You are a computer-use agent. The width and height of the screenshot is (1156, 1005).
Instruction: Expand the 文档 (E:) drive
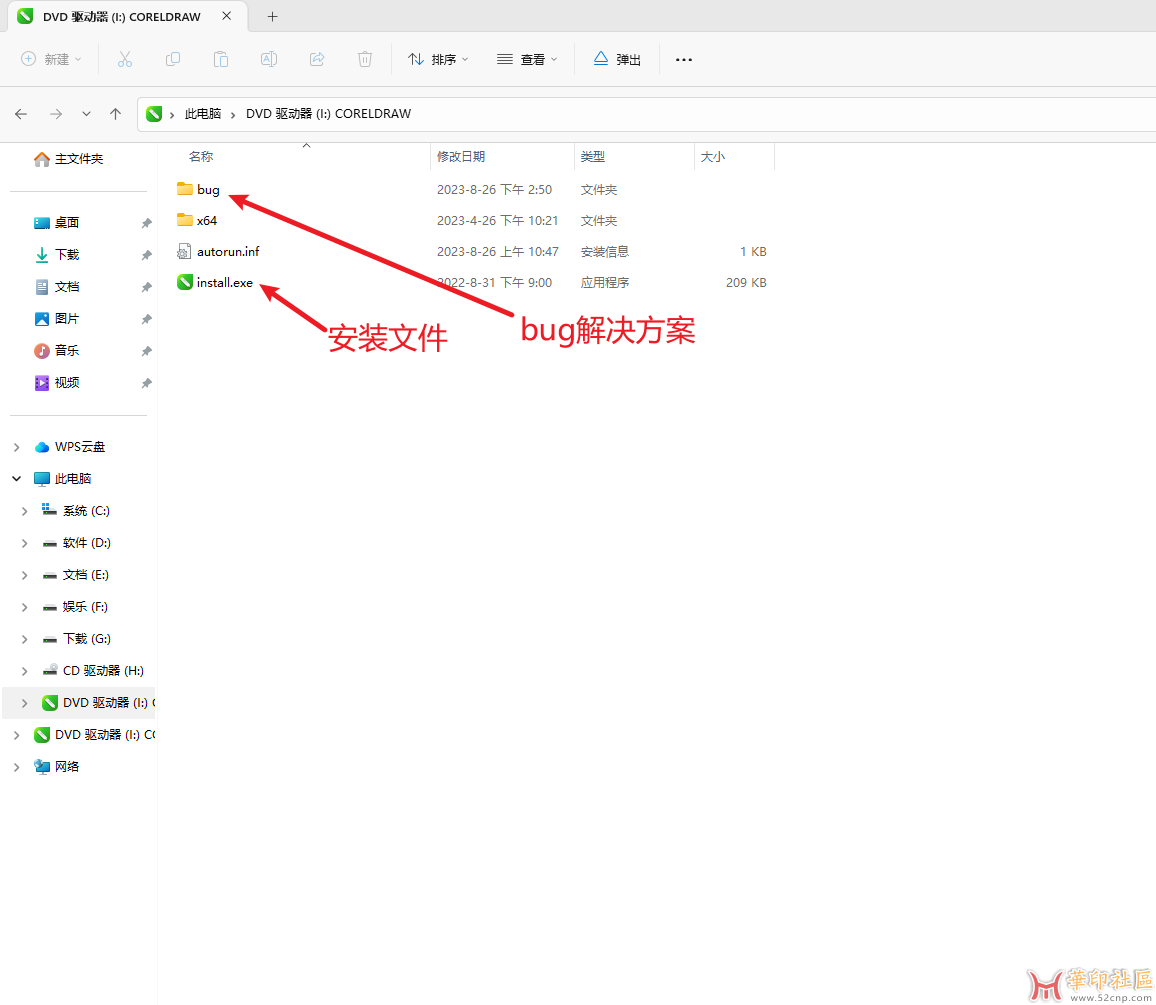pyautogui.click(x=24, y=575)
